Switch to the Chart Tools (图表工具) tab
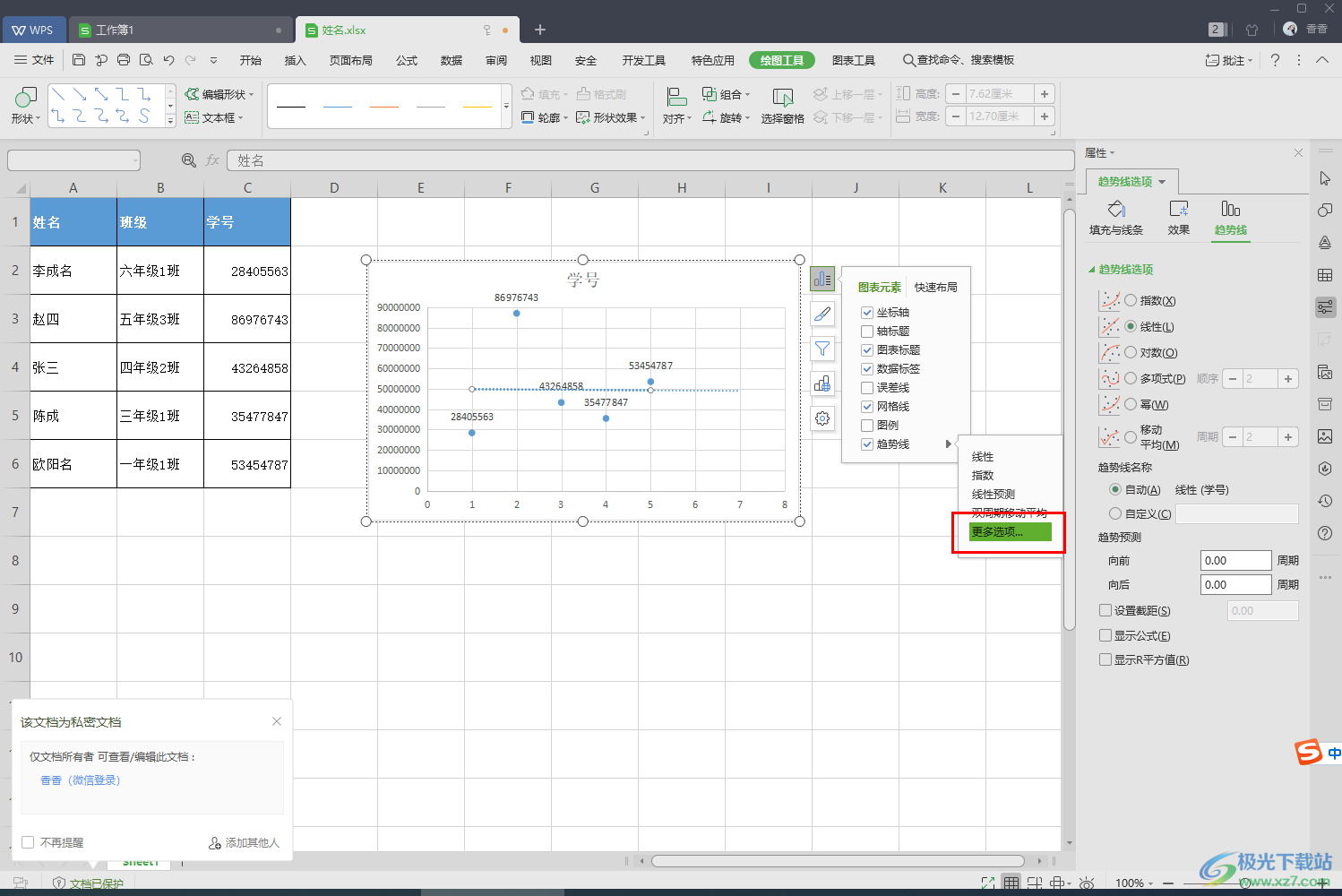The image size is (1342, 896). [853, 60]
